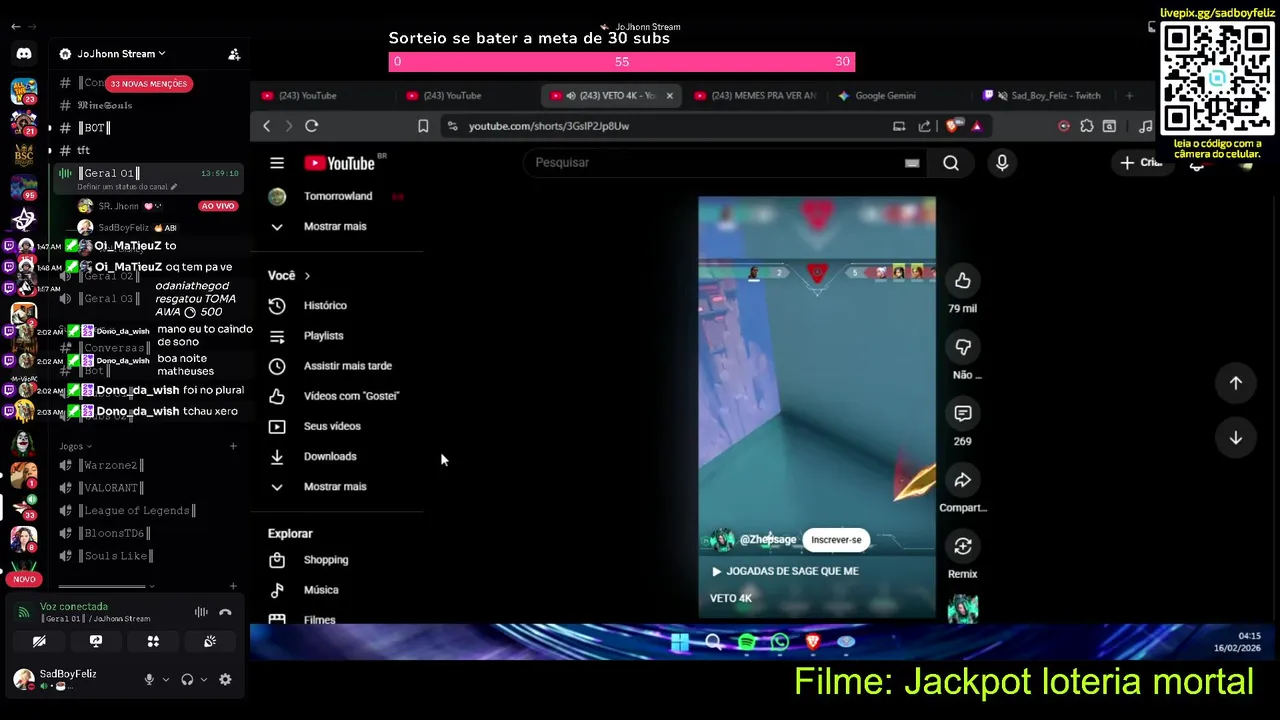Viewport: 1280px width, 720px height.
Task: Go back in browser navigation
Action: pos(267,126)
